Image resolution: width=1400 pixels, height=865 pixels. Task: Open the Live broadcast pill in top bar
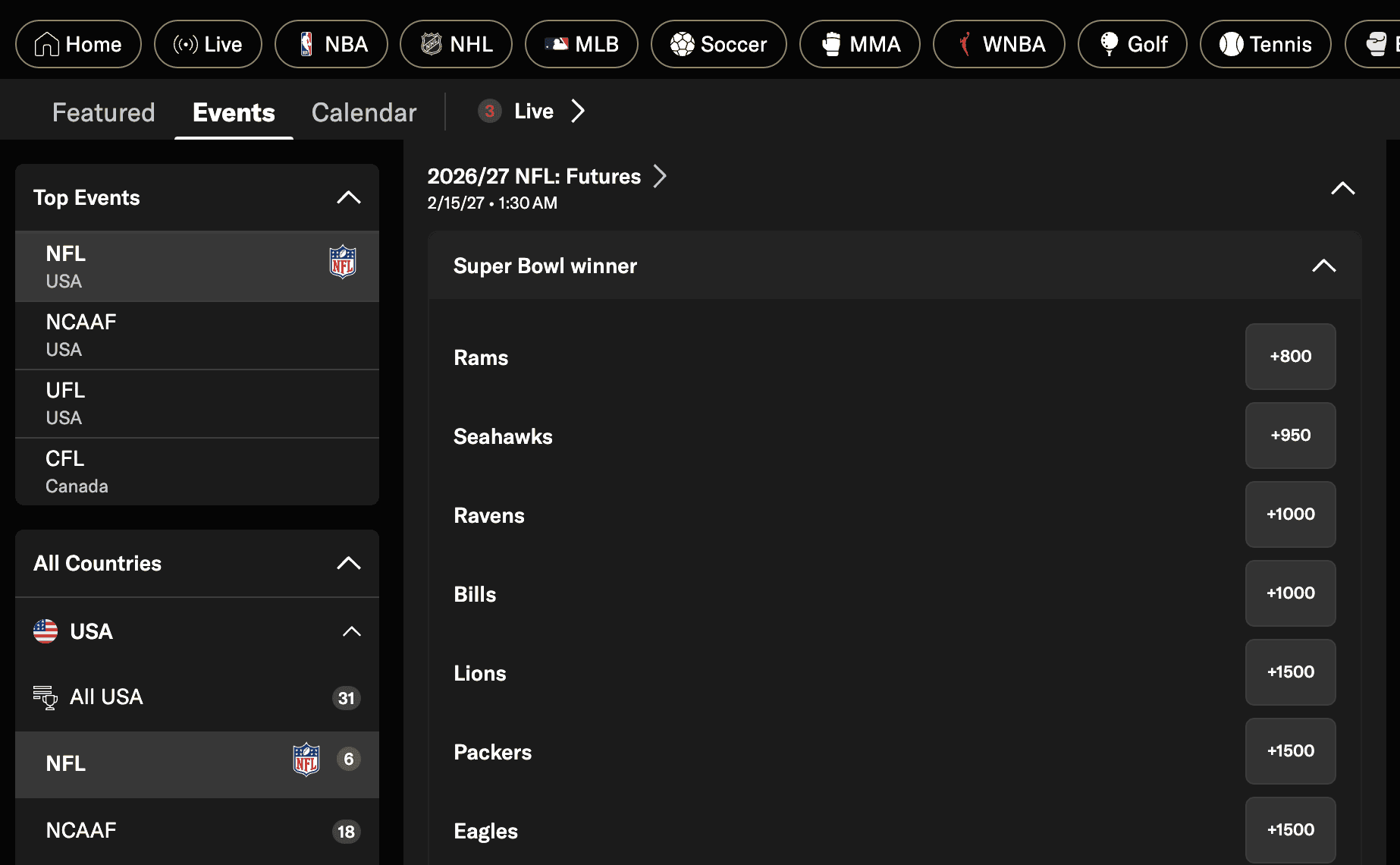click(x=208, y=44)
